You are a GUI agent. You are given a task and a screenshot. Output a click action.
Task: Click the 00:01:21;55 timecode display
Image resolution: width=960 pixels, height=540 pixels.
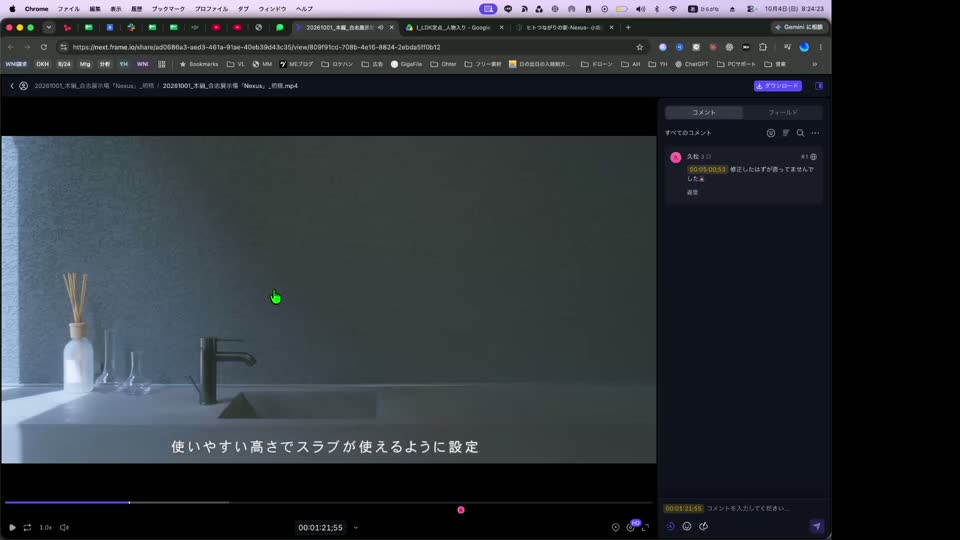click(x=320, y=527)
